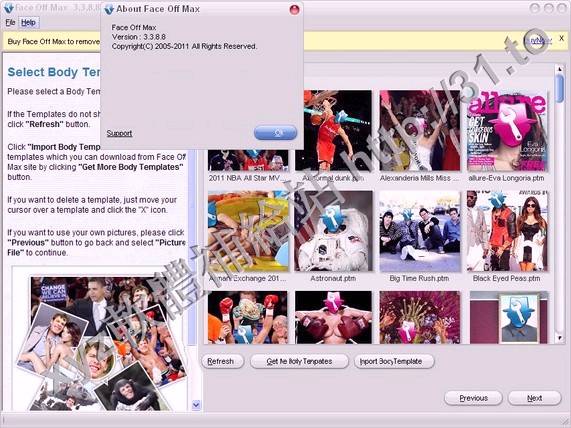Image resolution: width=571 pixels, height=428 pixels.
Task: Open the Support link
Action: tap(119, 133)
